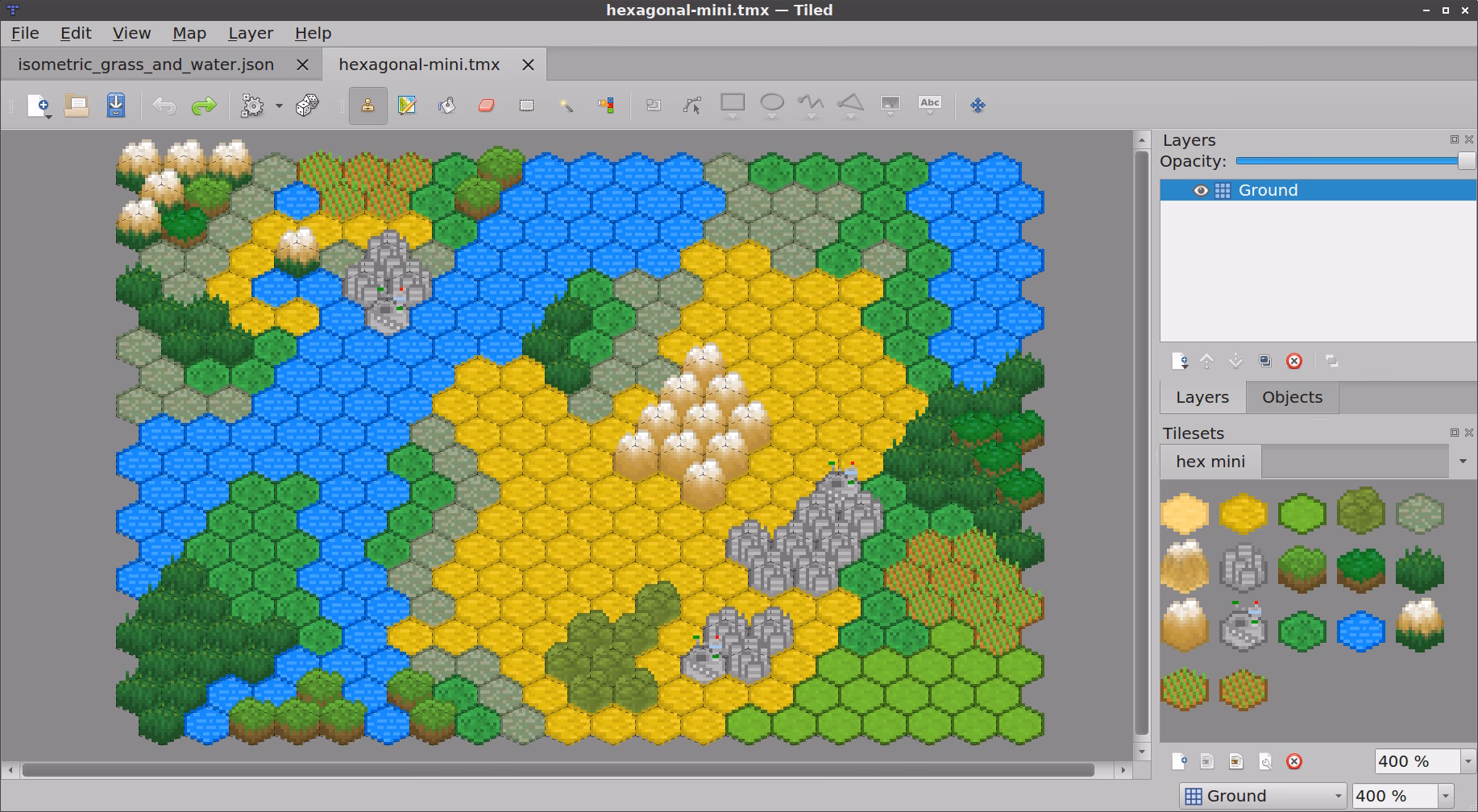Select the blue water hex tile
The image size is (1478, 812).
pos(1360,630)
